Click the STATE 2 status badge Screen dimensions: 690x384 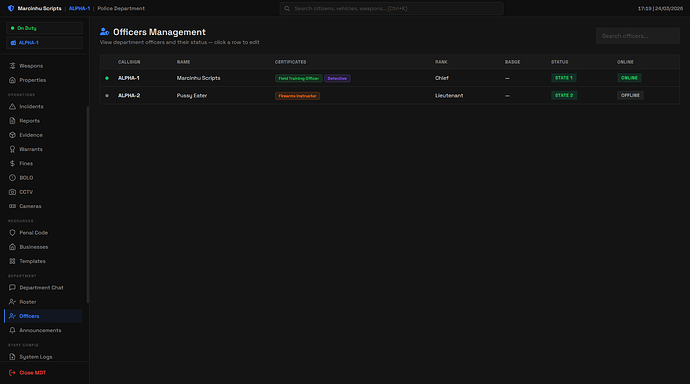coord(564,95)
